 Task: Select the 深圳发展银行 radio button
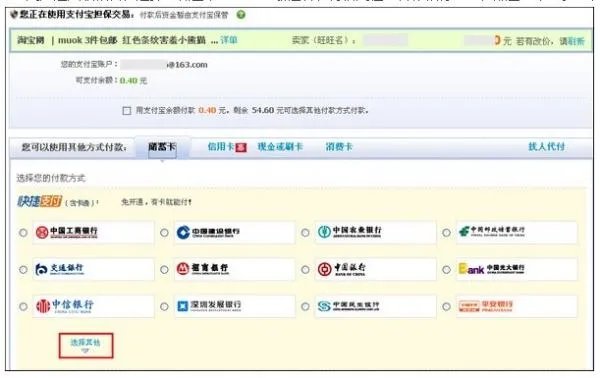[x=164, y=306]
